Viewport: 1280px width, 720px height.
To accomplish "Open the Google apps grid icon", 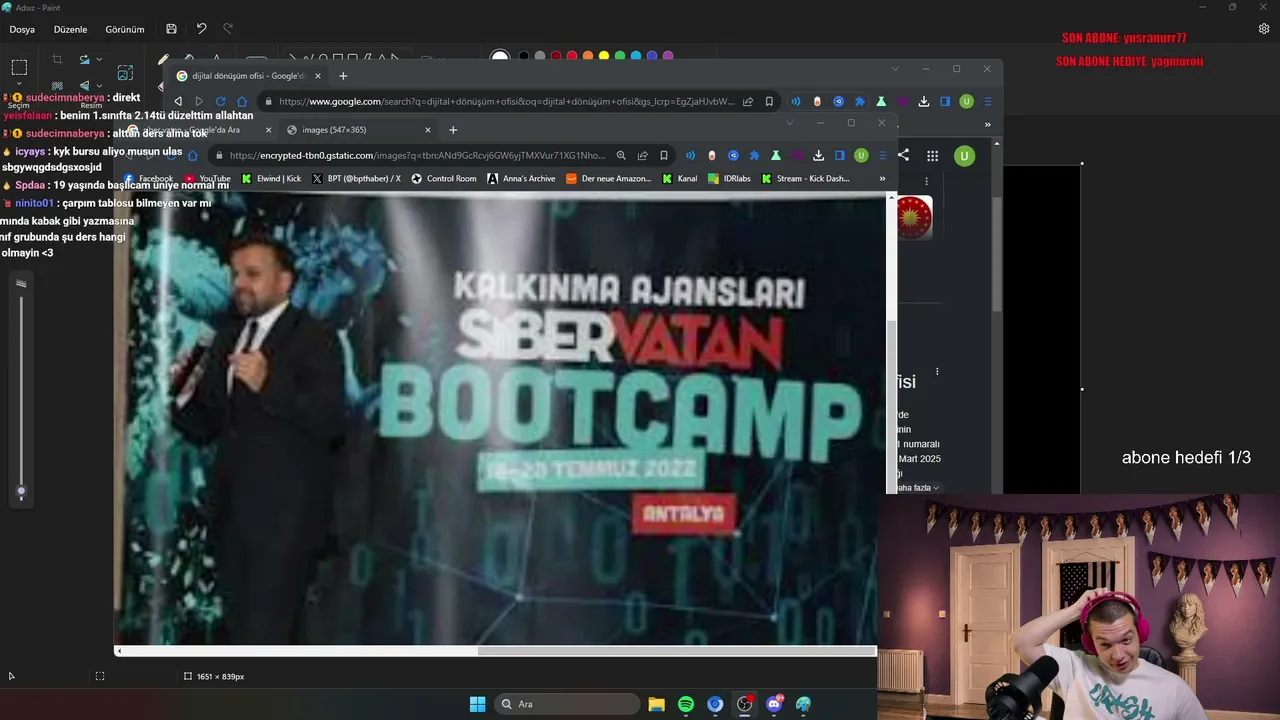I will click(933, 155).
